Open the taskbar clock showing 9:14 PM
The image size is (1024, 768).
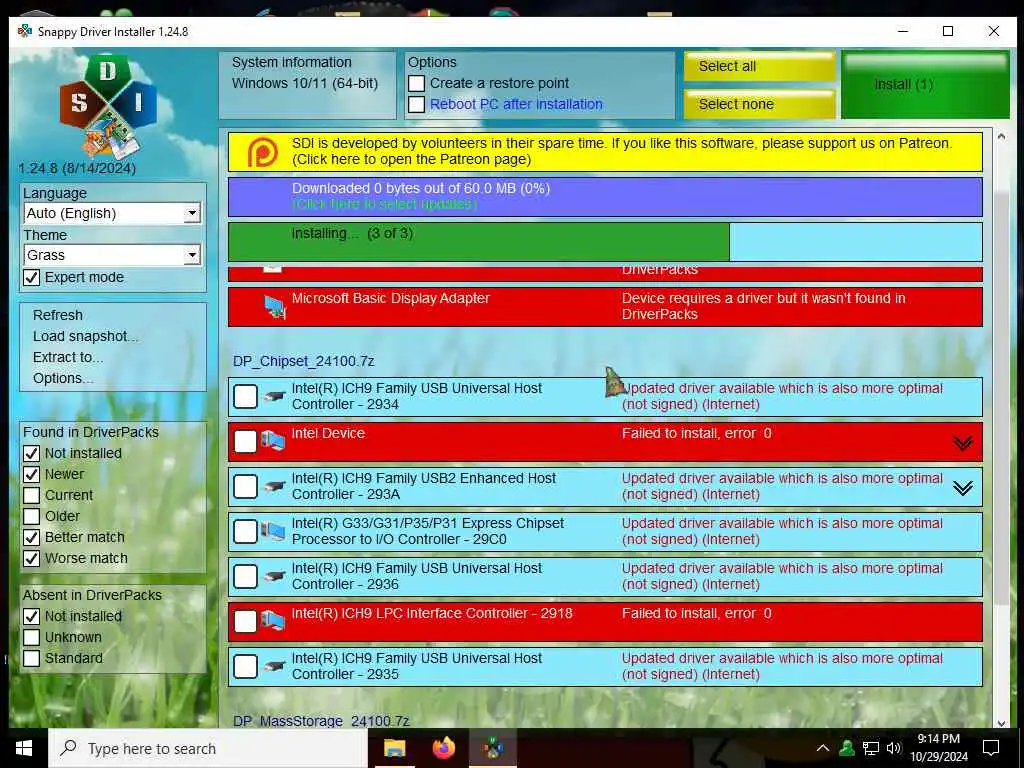point(938,748)
